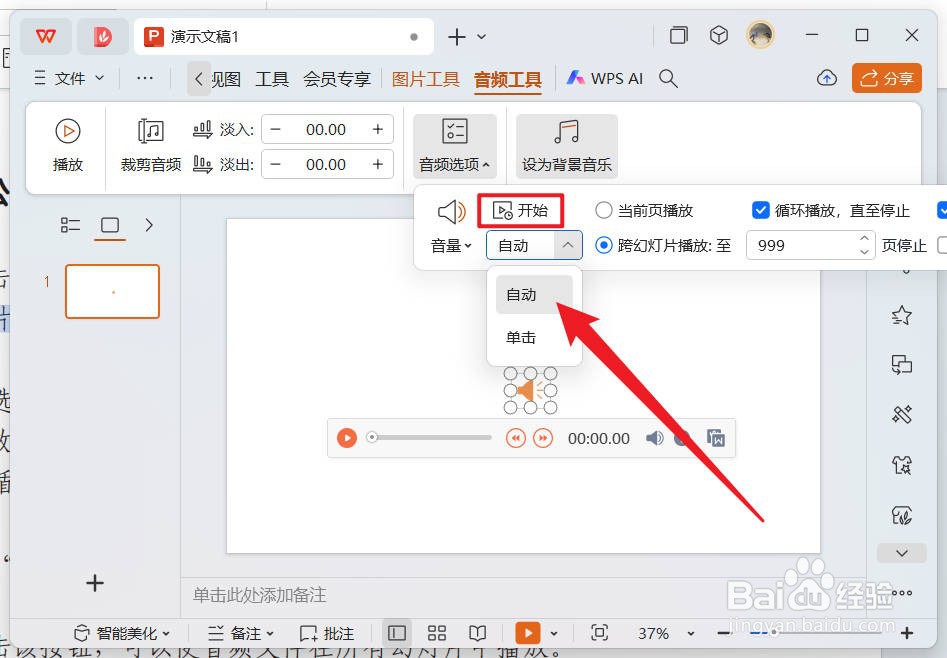This screenshot has width=947, height=658.
Task: Open the 音量 volume dropdown
Action: 451,244
